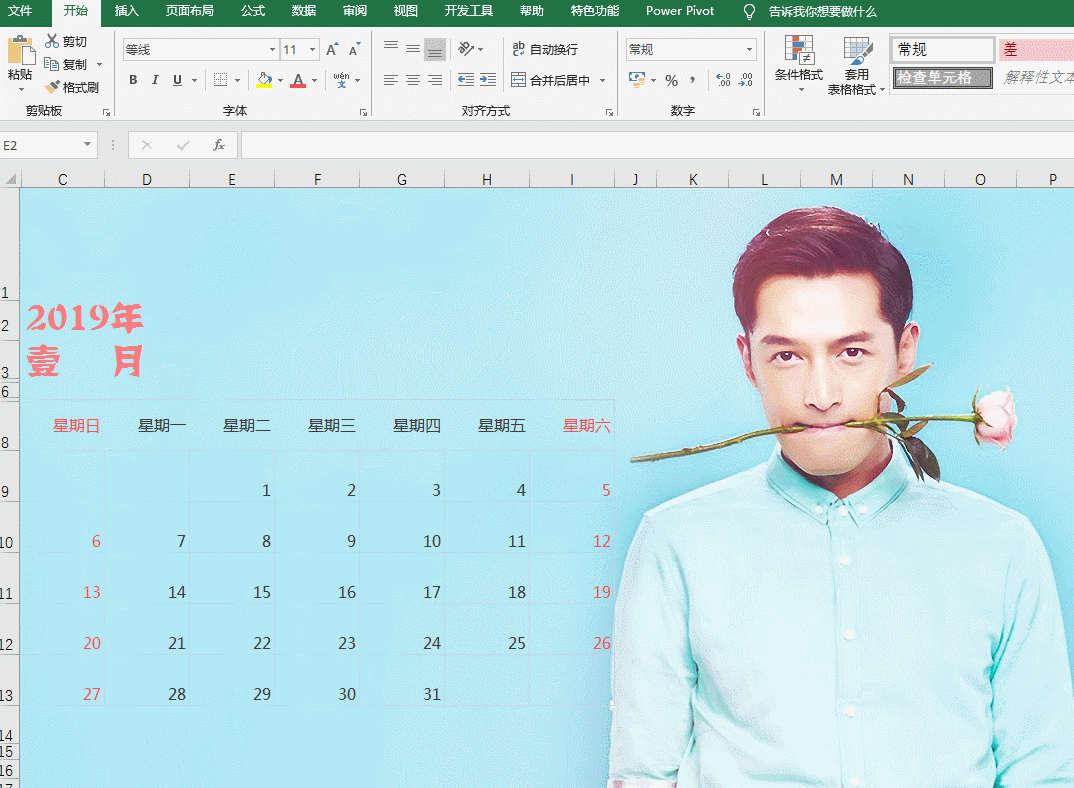Switch to the Data (数据) tab

coord(303,11)
